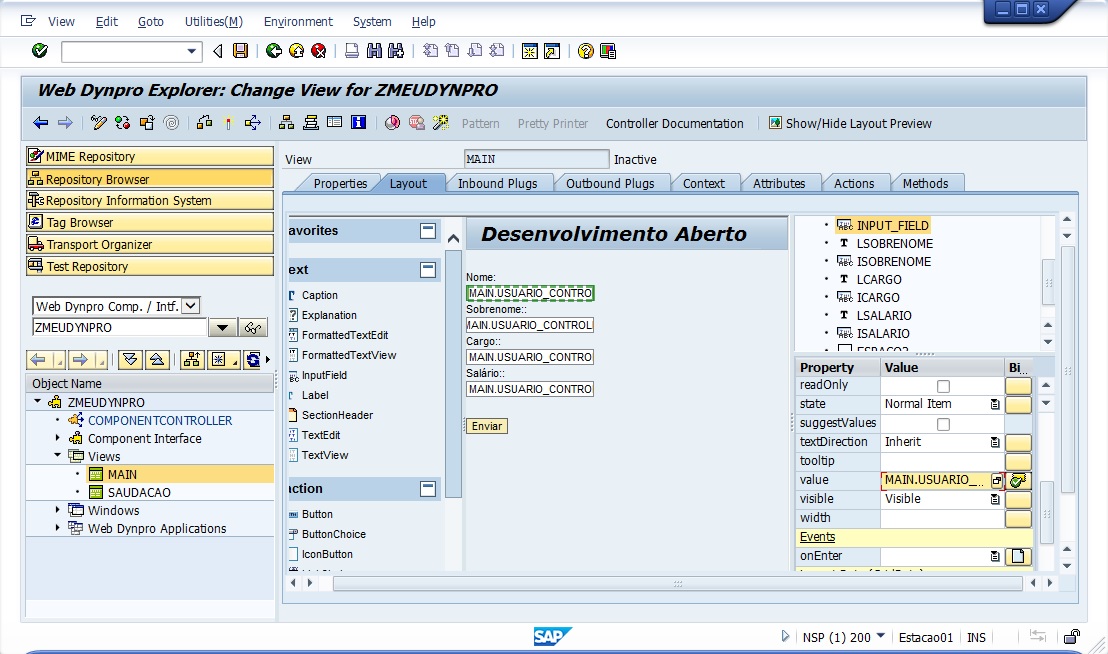Open the Web Dynpro Comp. / Intf. dropdown
The height and width of the screenshot is (654, 1108).
coord(191,306)
